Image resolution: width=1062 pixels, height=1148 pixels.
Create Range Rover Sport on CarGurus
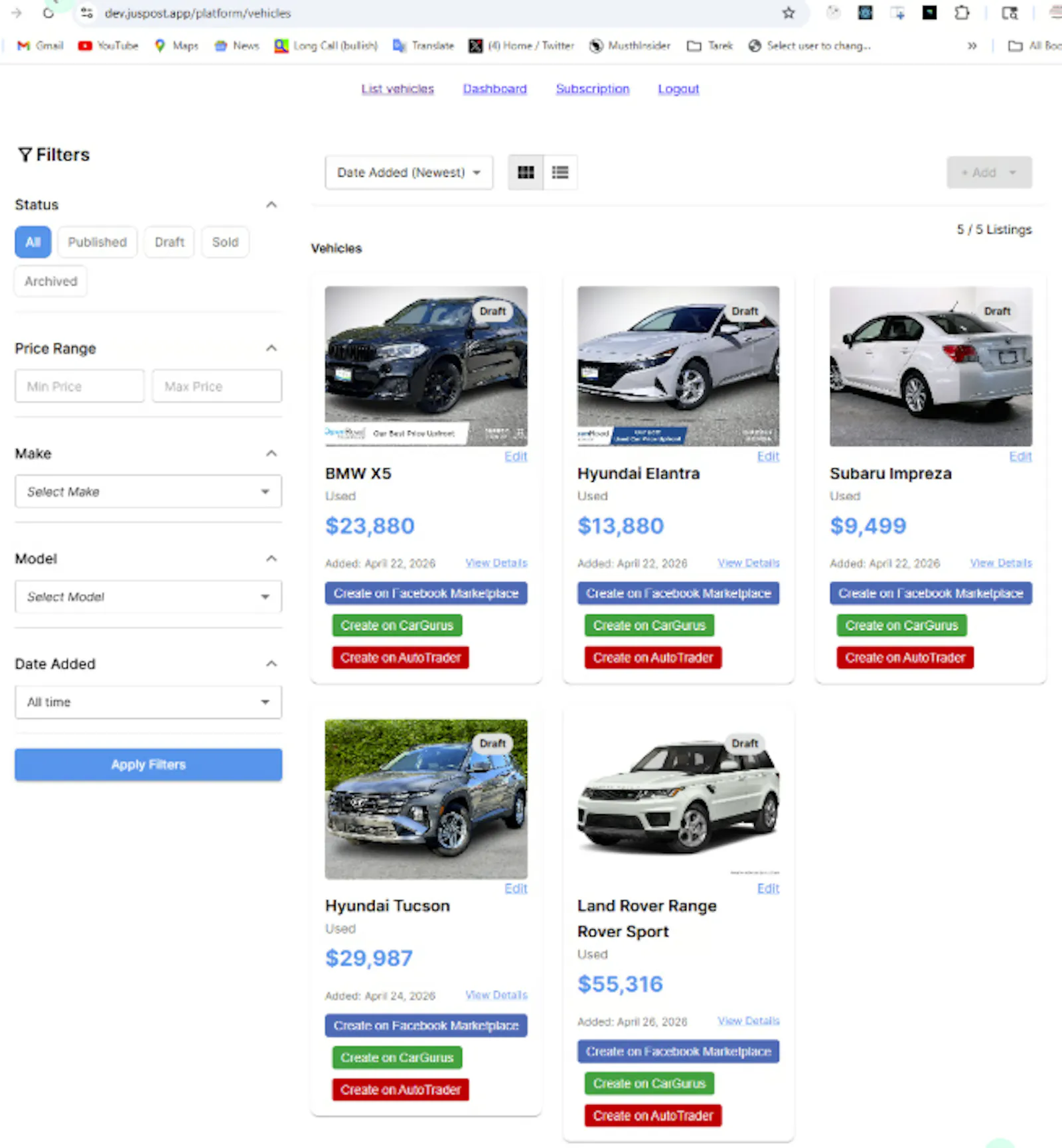click(649, 1084)
